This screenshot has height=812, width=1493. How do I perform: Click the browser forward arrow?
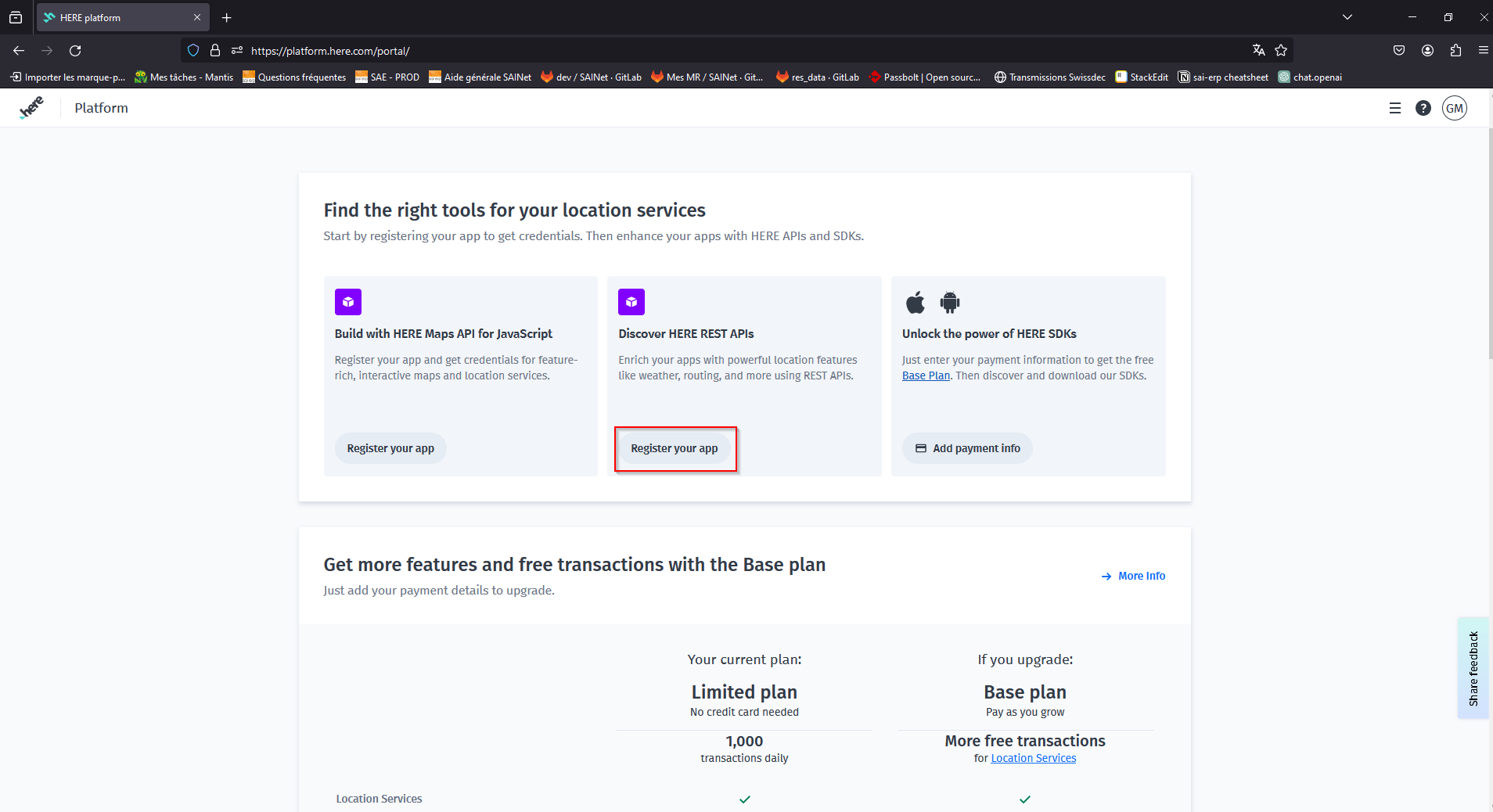(x=47, y=51)
